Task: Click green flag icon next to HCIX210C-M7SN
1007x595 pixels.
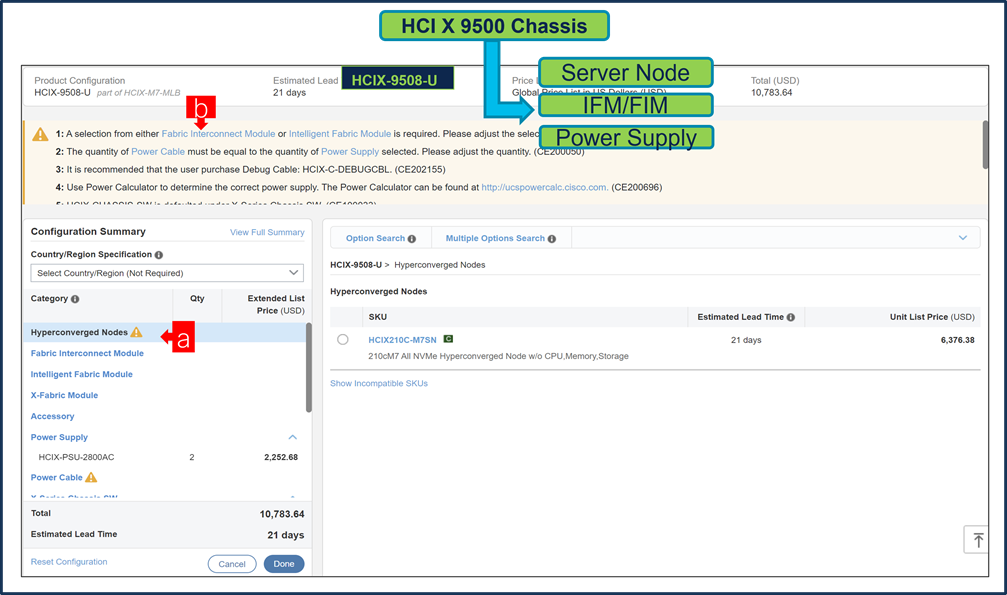Action: (x=448, y=339)
